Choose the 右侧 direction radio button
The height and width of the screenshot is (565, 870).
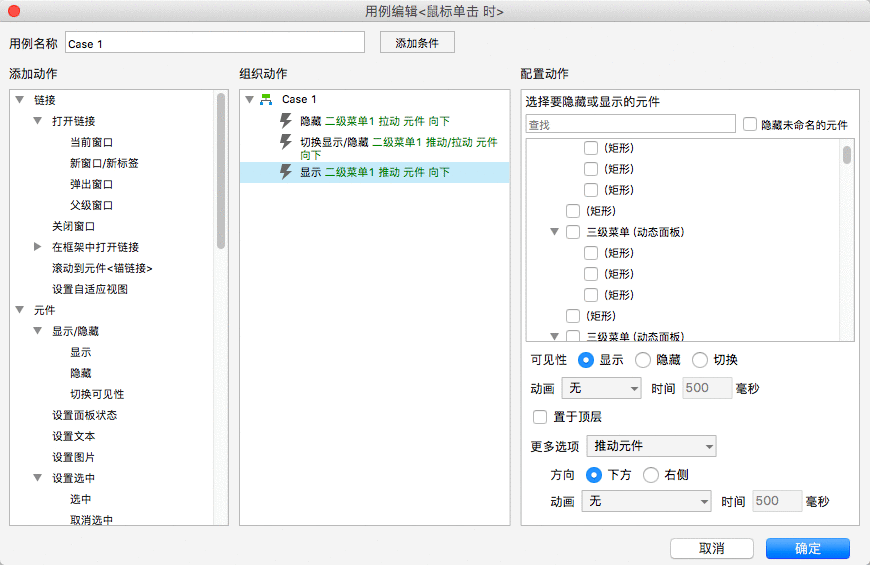click(x=651, y=475)
